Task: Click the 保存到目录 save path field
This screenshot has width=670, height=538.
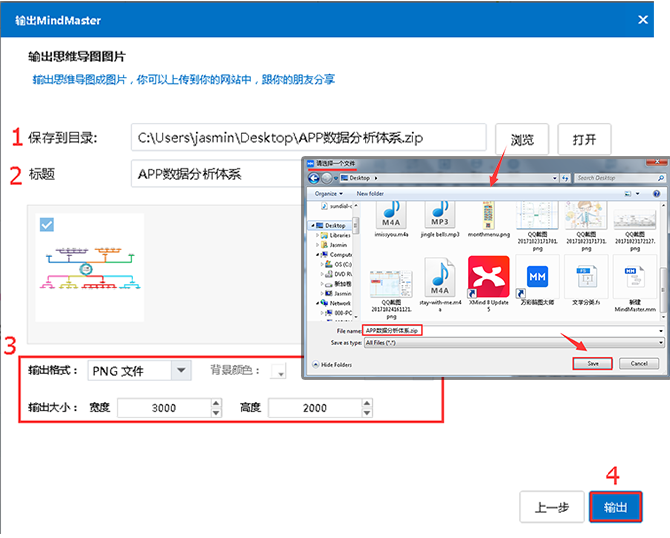Action: (x=309, y=138)
